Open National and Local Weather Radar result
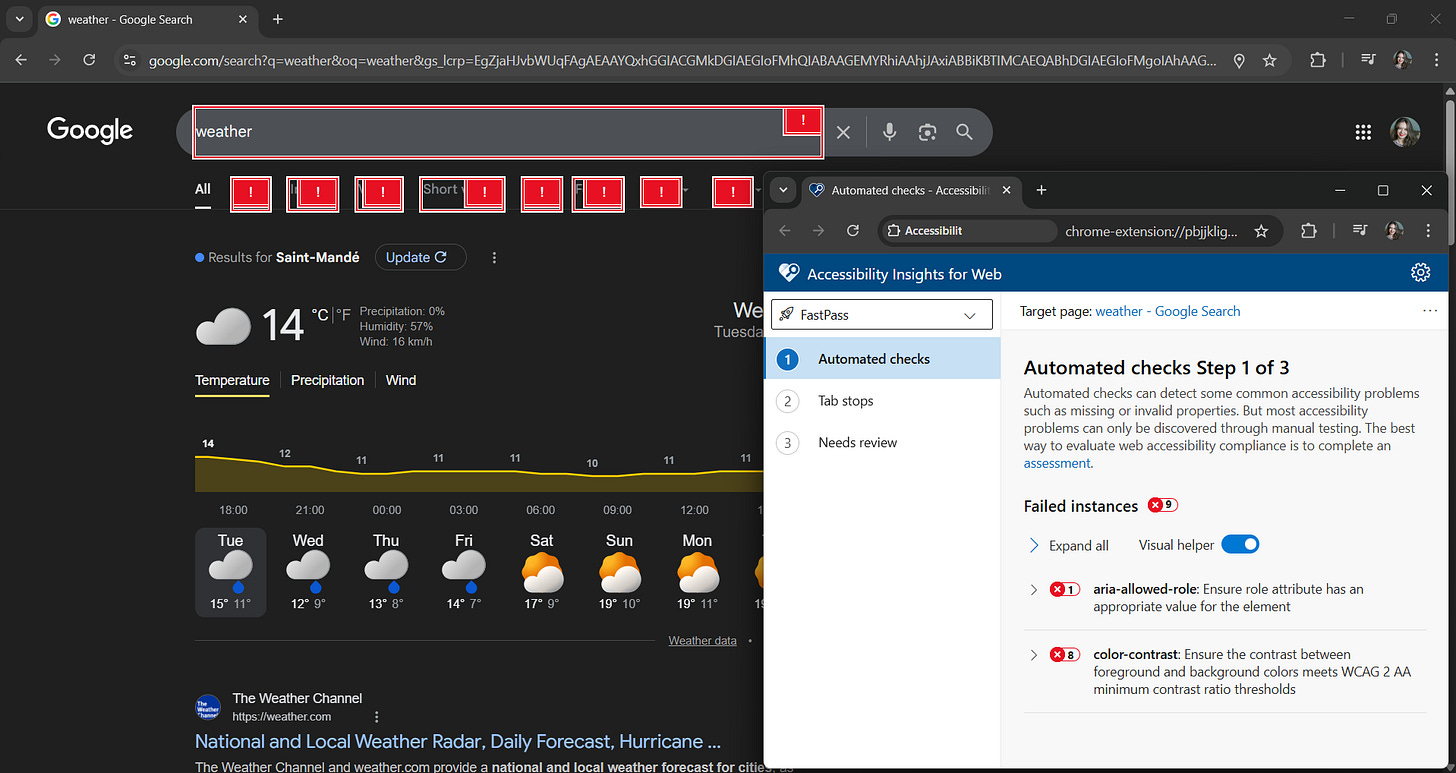This screenshot has width=1456, height=773. pyautogui.click(x=458, y=742)
